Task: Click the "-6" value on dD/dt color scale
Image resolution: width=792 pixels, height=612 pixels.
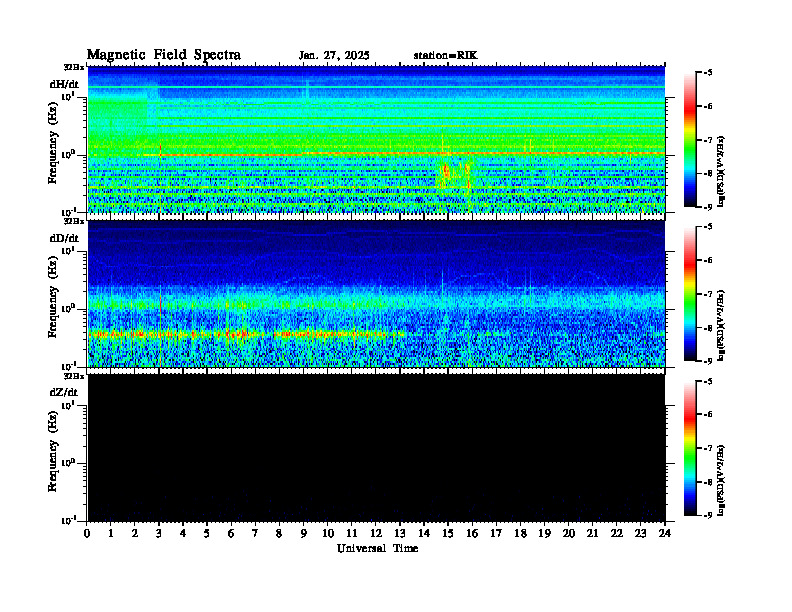Action: pos(708,260)
